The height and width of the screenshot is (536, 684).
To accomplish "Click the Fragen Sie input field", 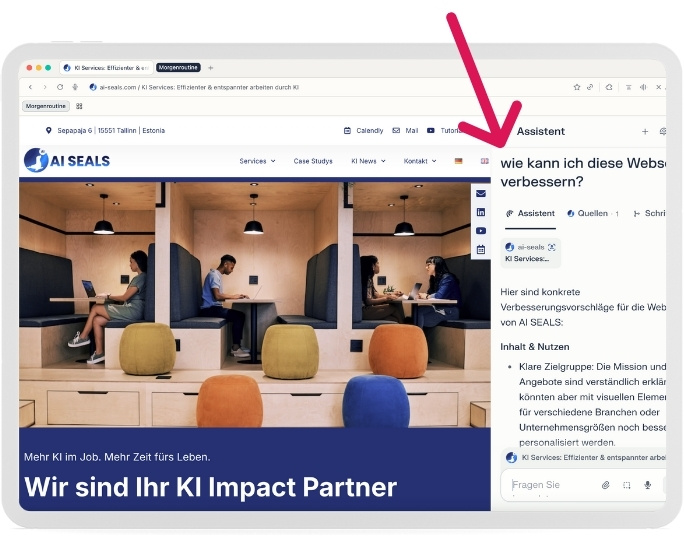I will [x=550, y=485].
